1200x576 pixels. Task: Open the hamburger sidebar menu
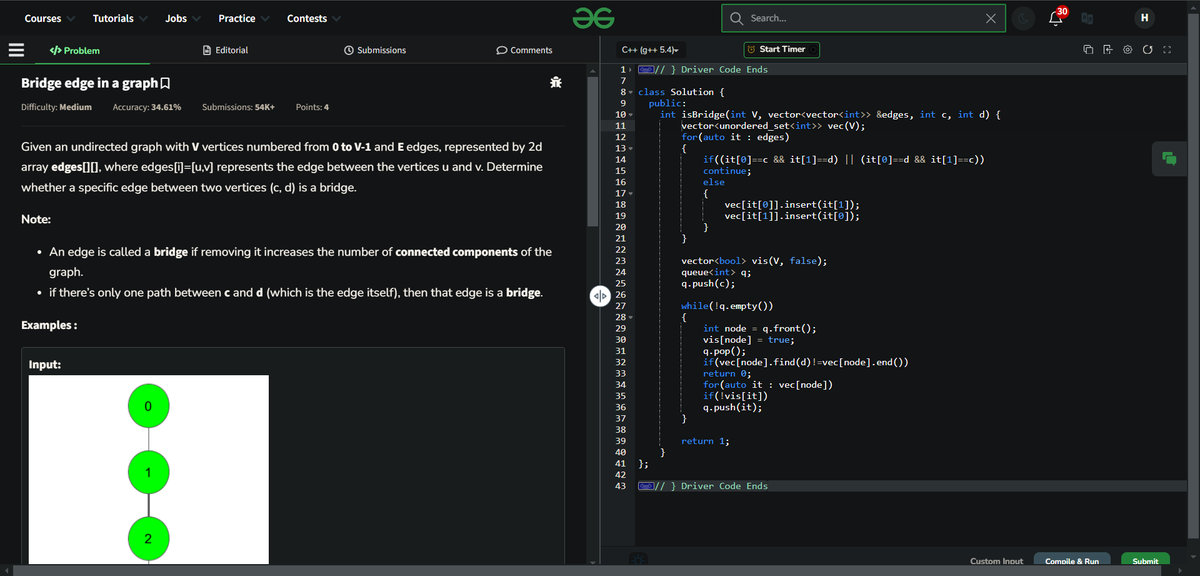pos(16,50)
